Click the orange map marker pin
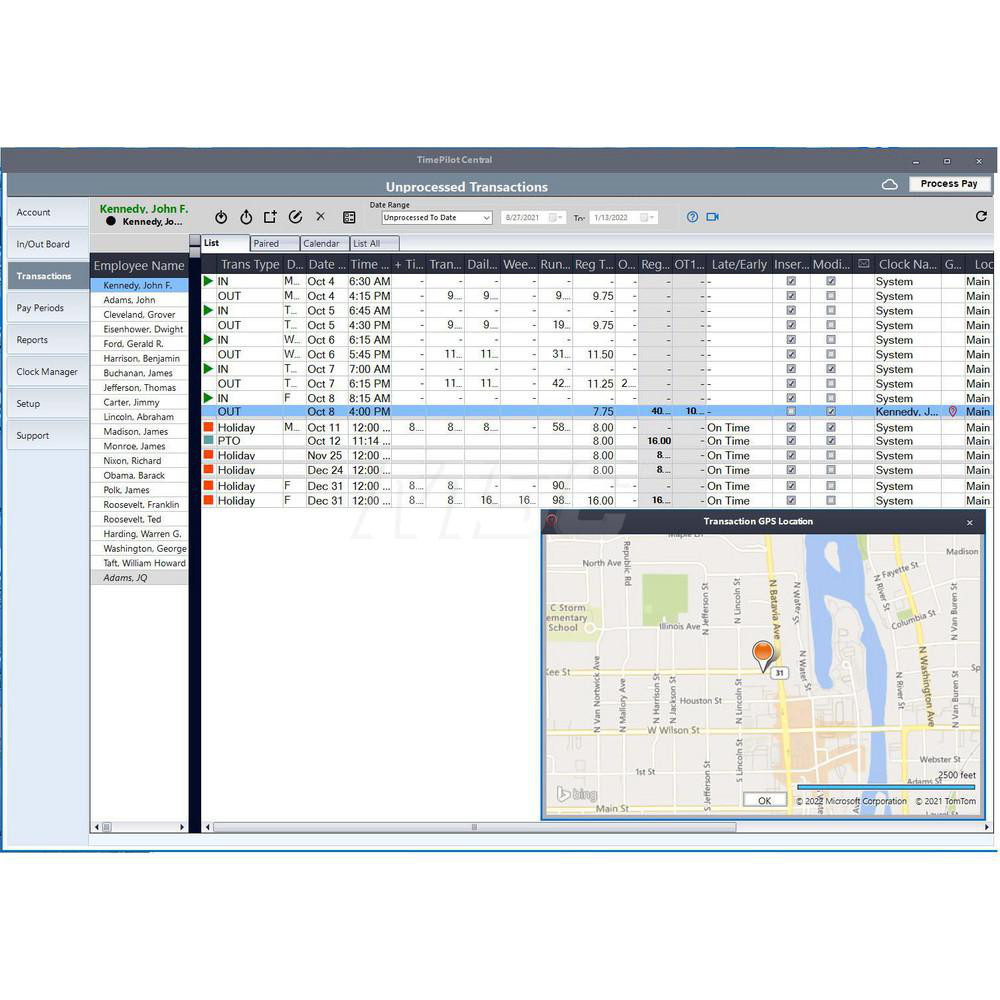Viewport: 1000px width, 1000px height. [763, 655]
